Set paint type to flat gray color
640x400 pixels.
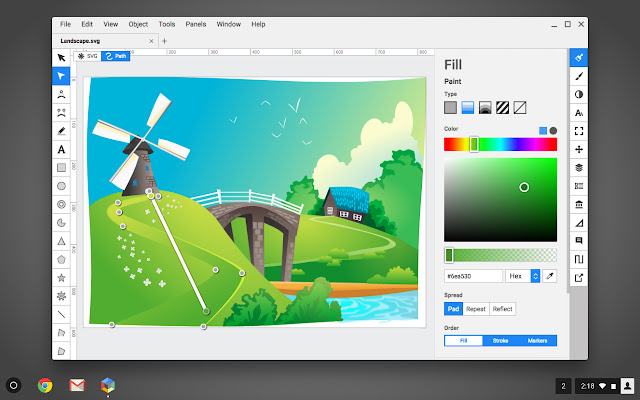click(450, 107)
